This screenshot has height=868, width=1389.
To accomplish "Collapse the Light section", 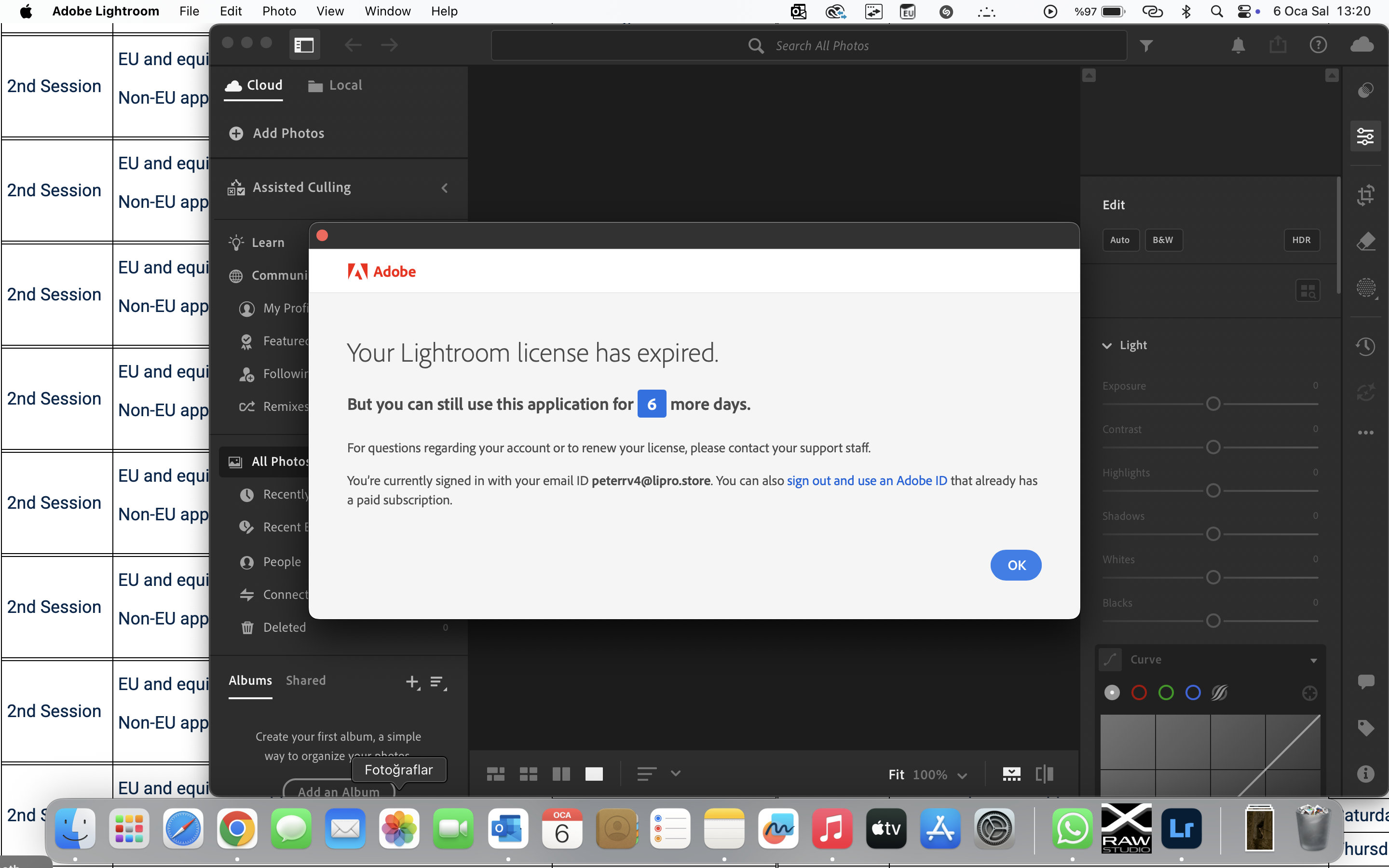I will point(1106,346).
